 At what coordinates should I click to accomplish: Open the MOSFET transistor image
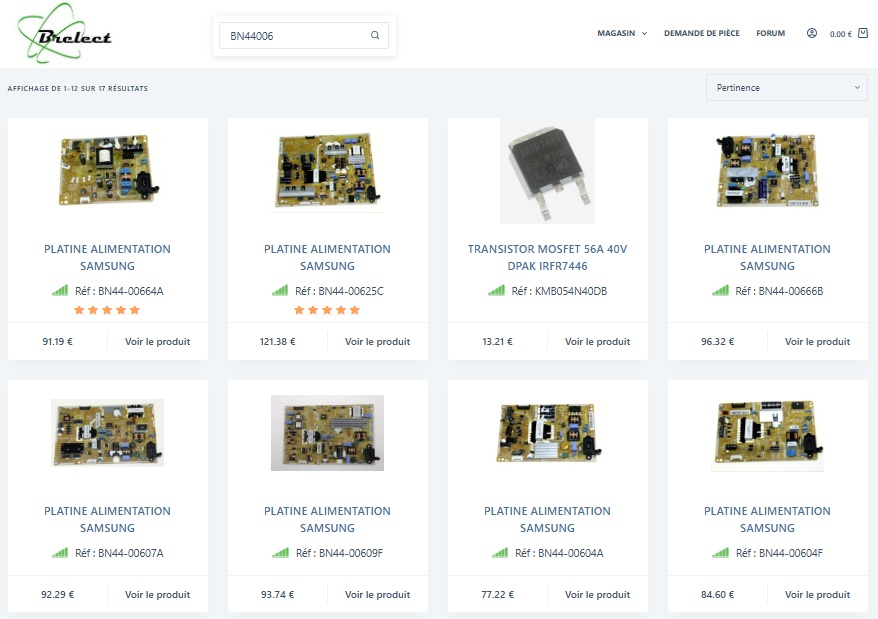pos(548,171)
